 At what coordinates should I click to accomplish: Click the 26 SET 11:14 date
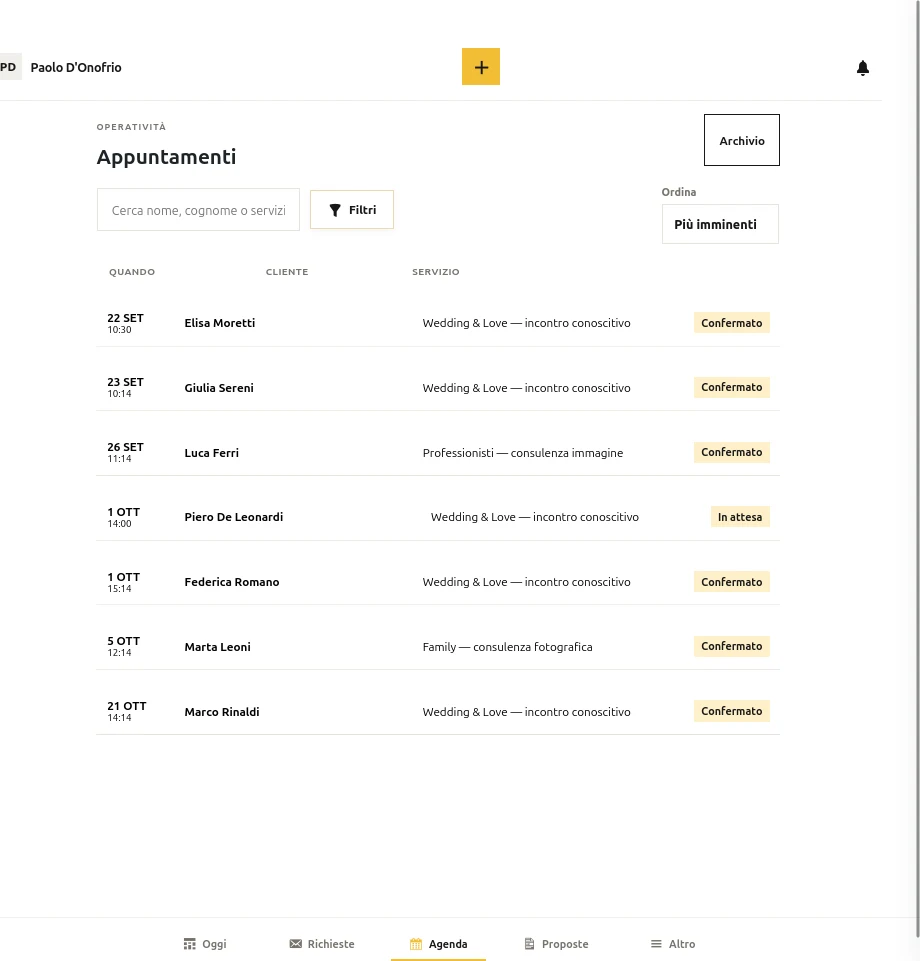(x=125, y=452)
